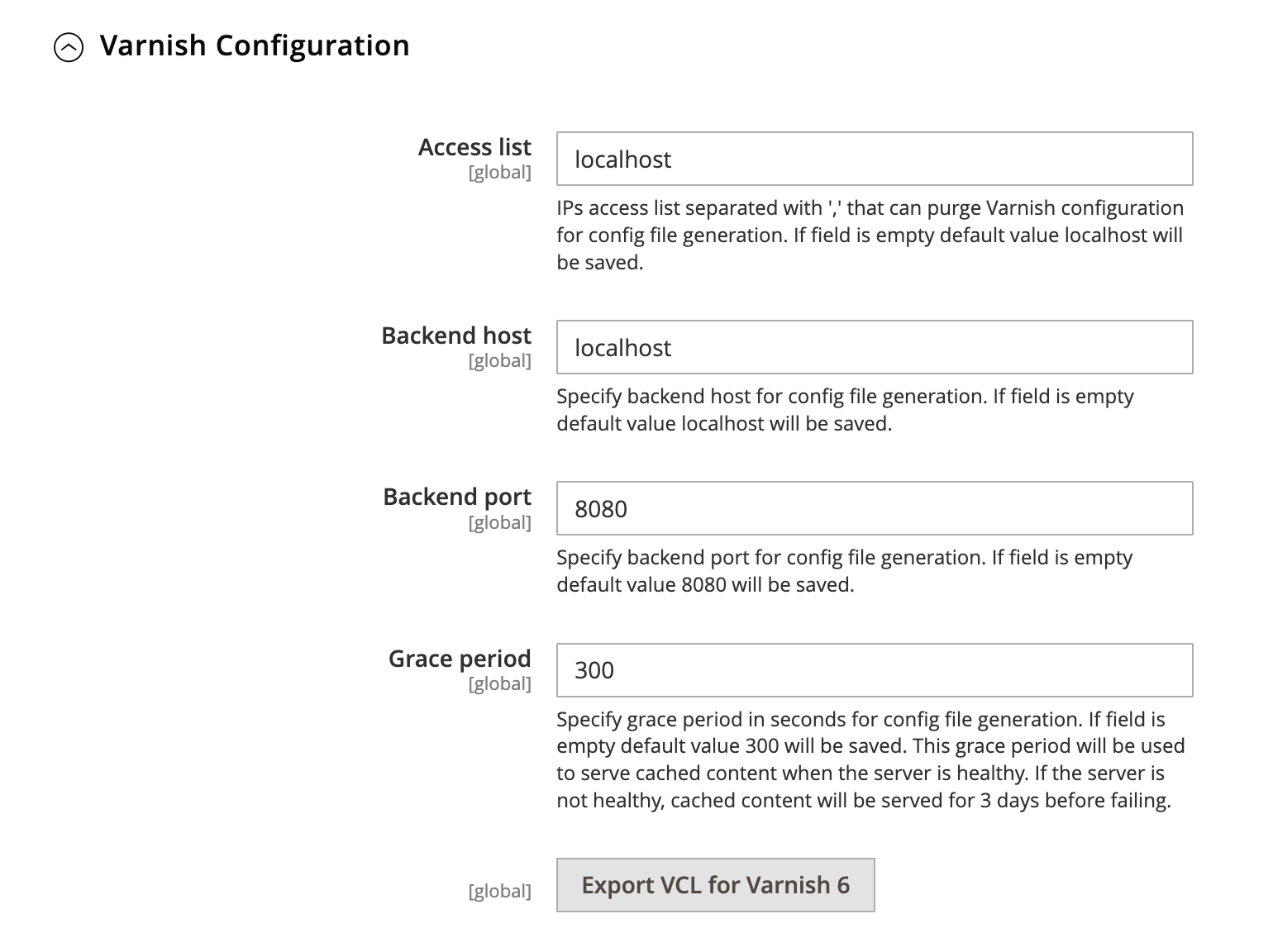
Task: Select the localhost value in Access list
Action: click(622, 159)
